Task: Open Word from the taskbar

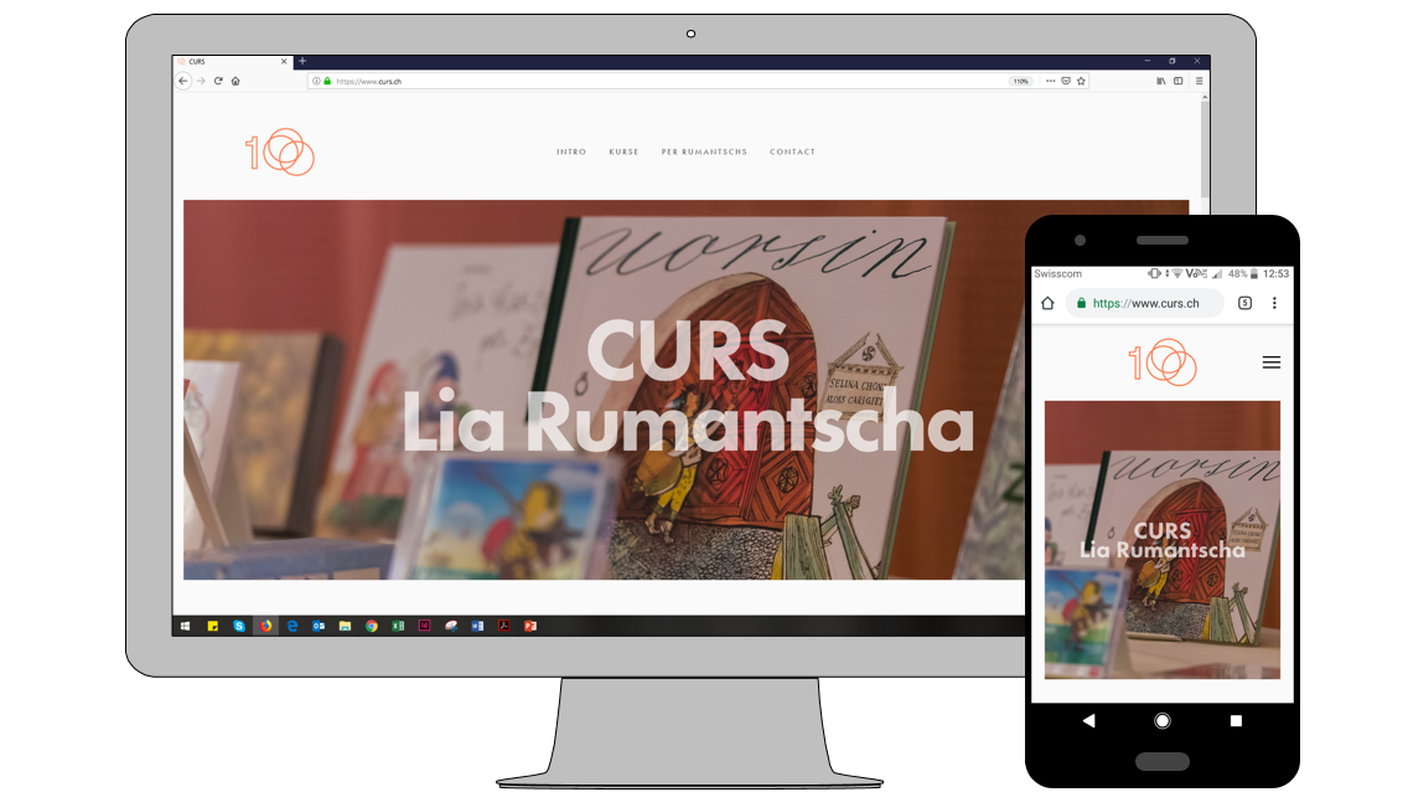Action: coord(477,626)
